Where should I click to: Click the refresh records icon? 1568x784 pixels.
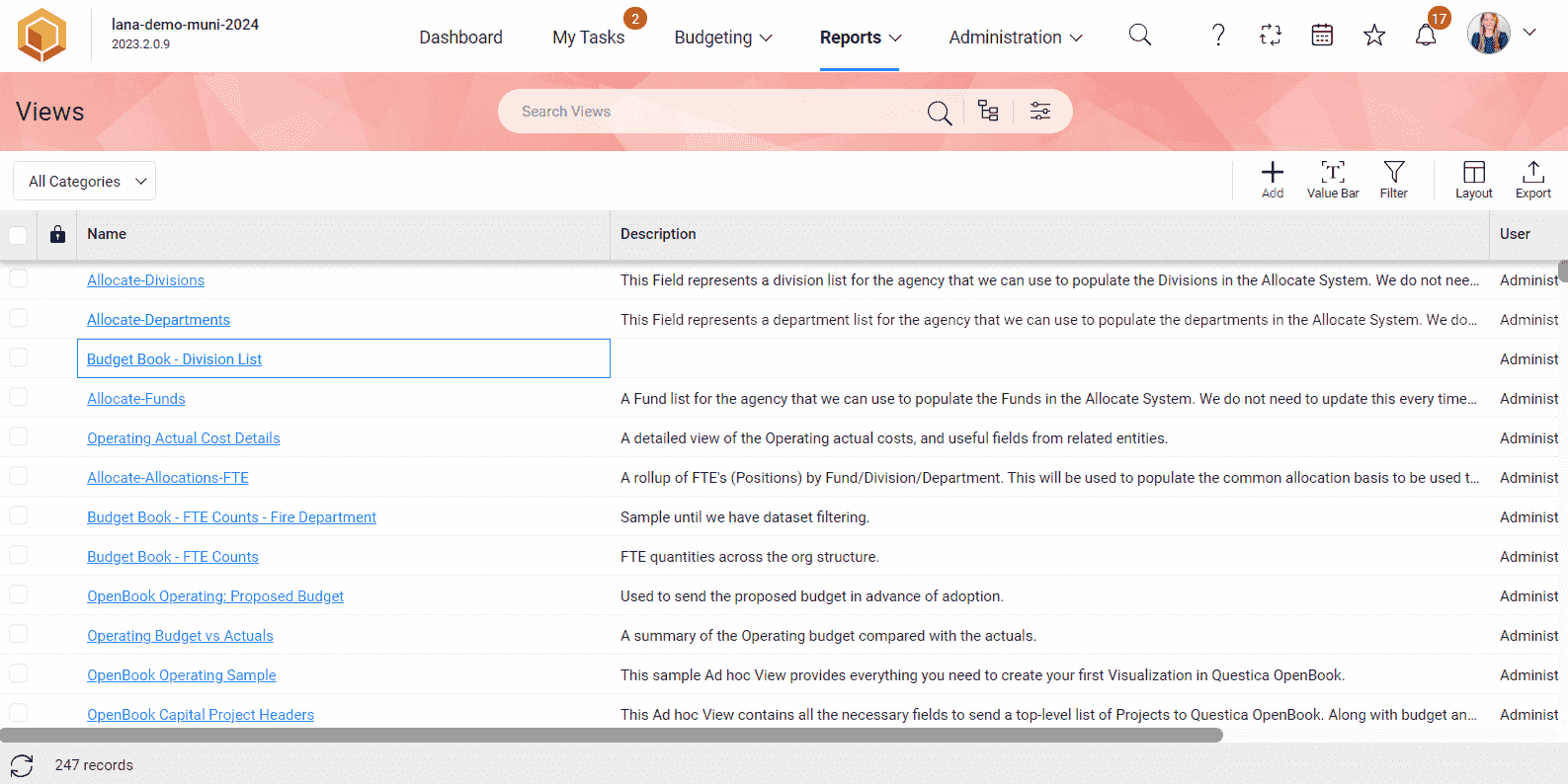22,765
